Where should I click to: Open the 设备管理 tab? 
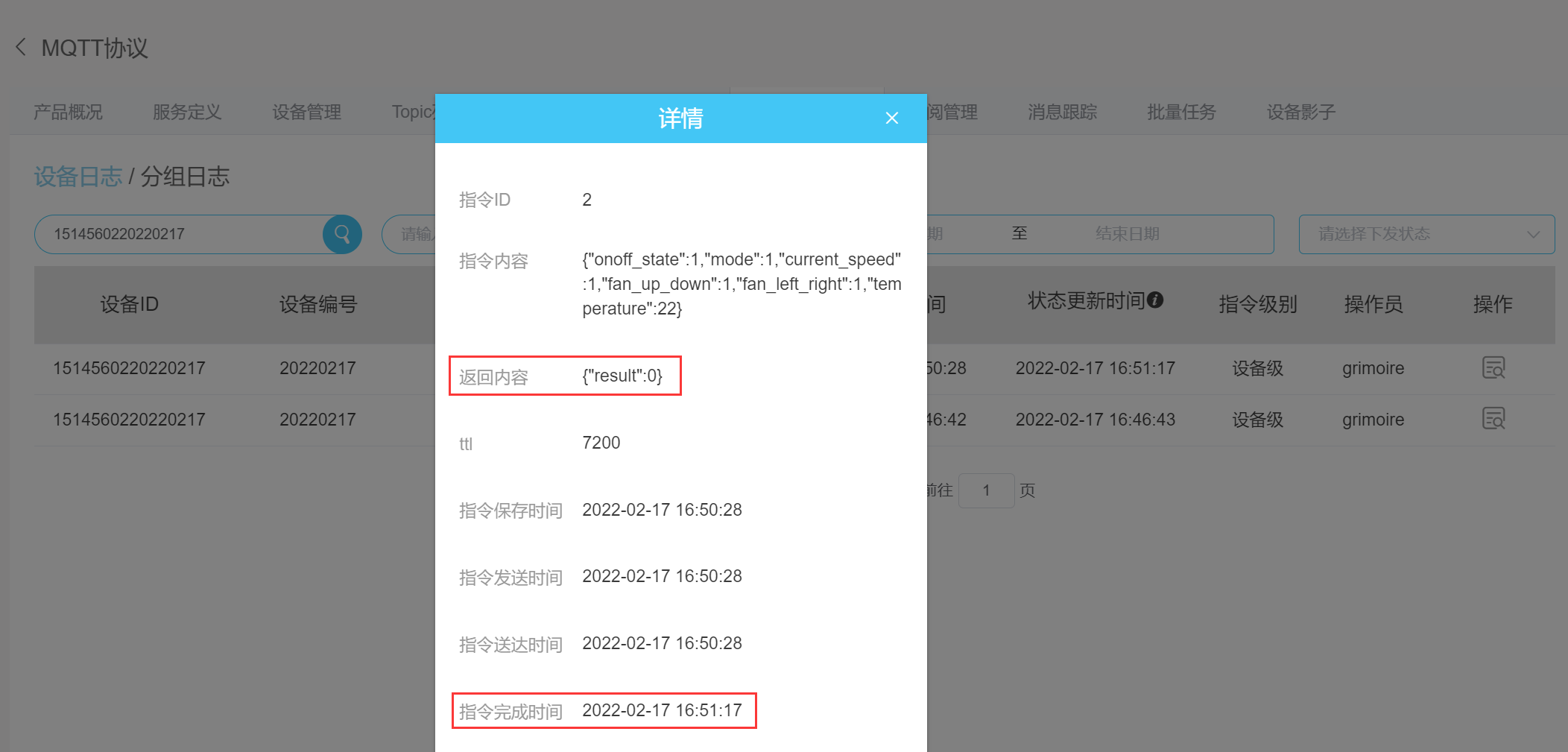point(306,112)
